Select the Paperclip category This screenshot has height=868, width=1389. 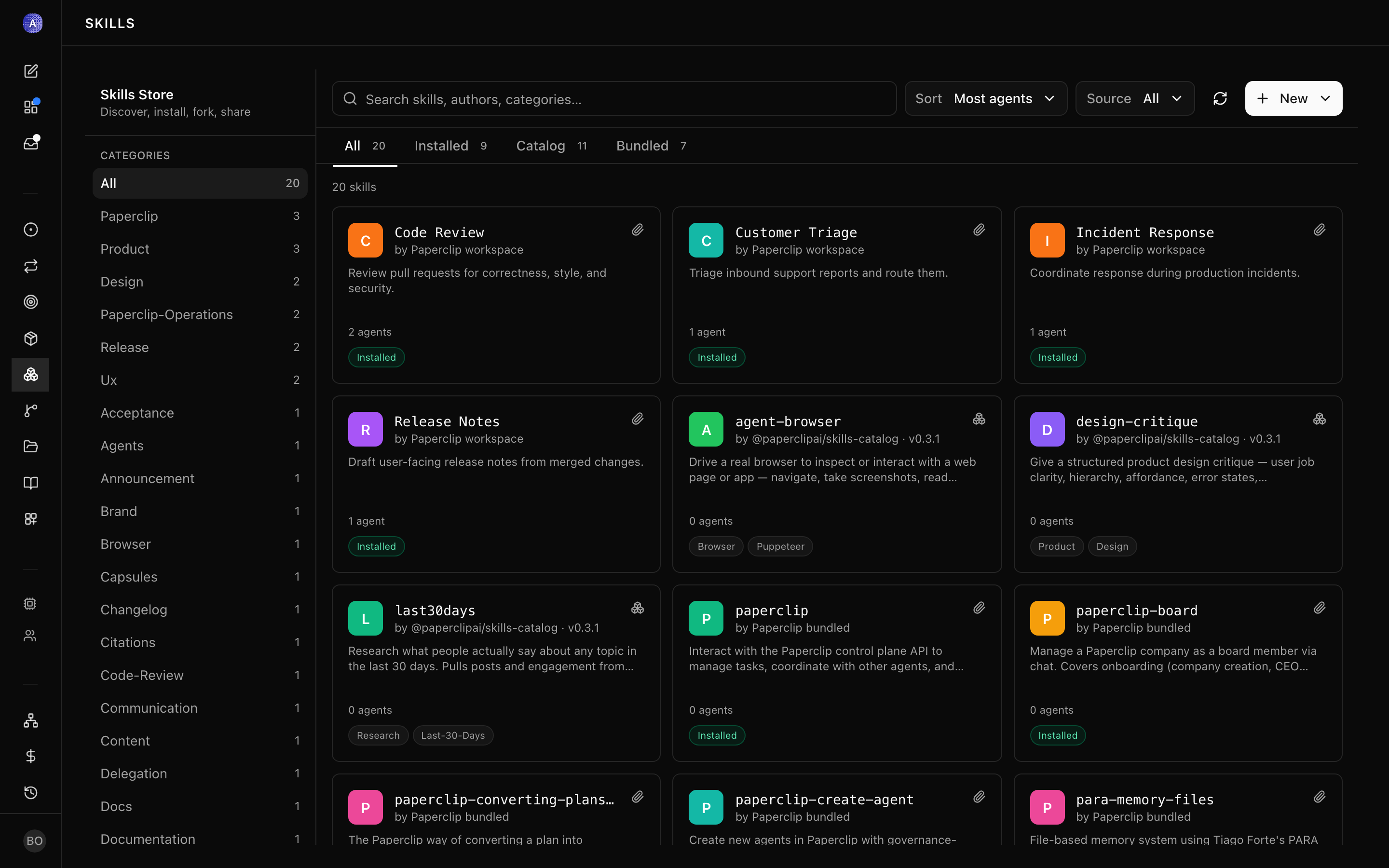(200, 216)
